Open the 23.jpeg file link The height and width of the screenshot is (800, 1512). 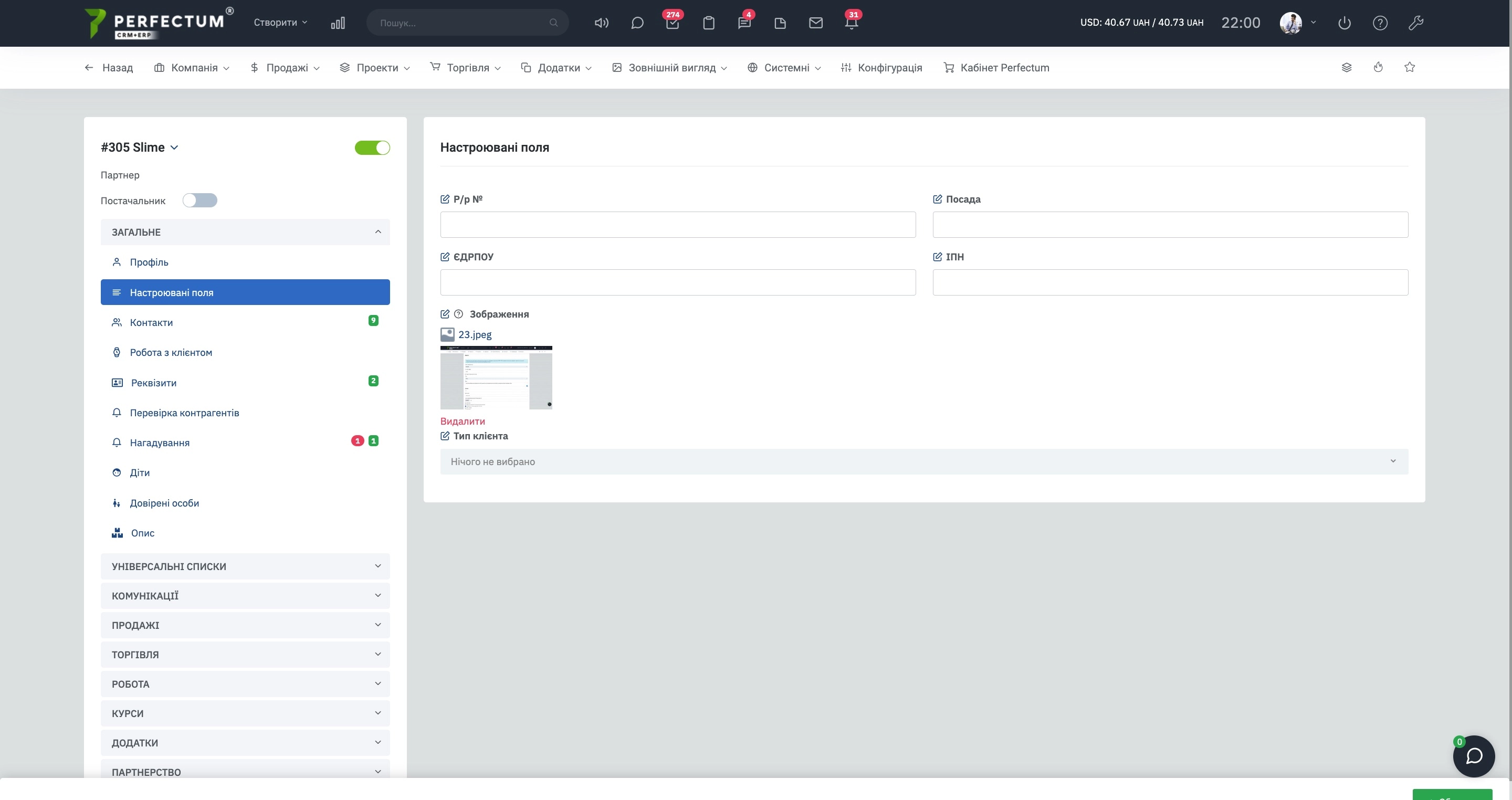coord(475,334)
